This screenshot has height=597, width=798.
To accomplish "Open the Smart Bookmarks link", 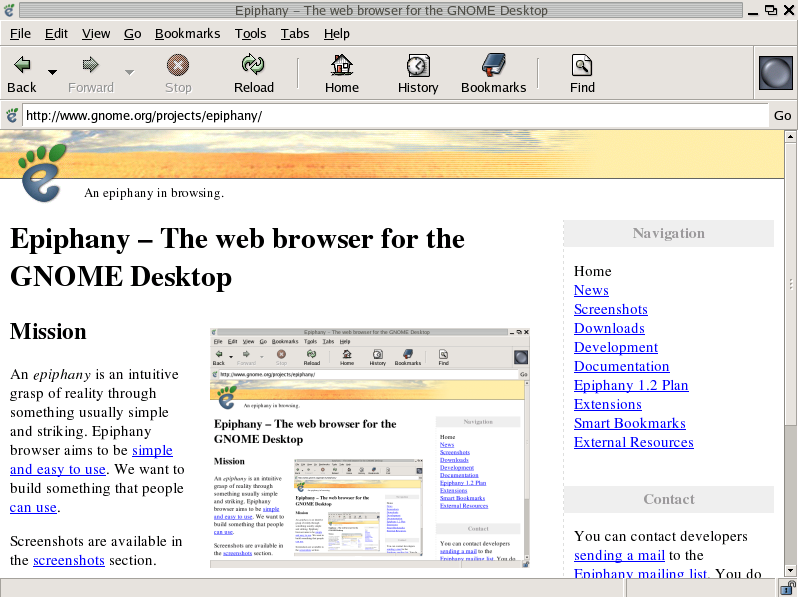I will coord(629,423).
